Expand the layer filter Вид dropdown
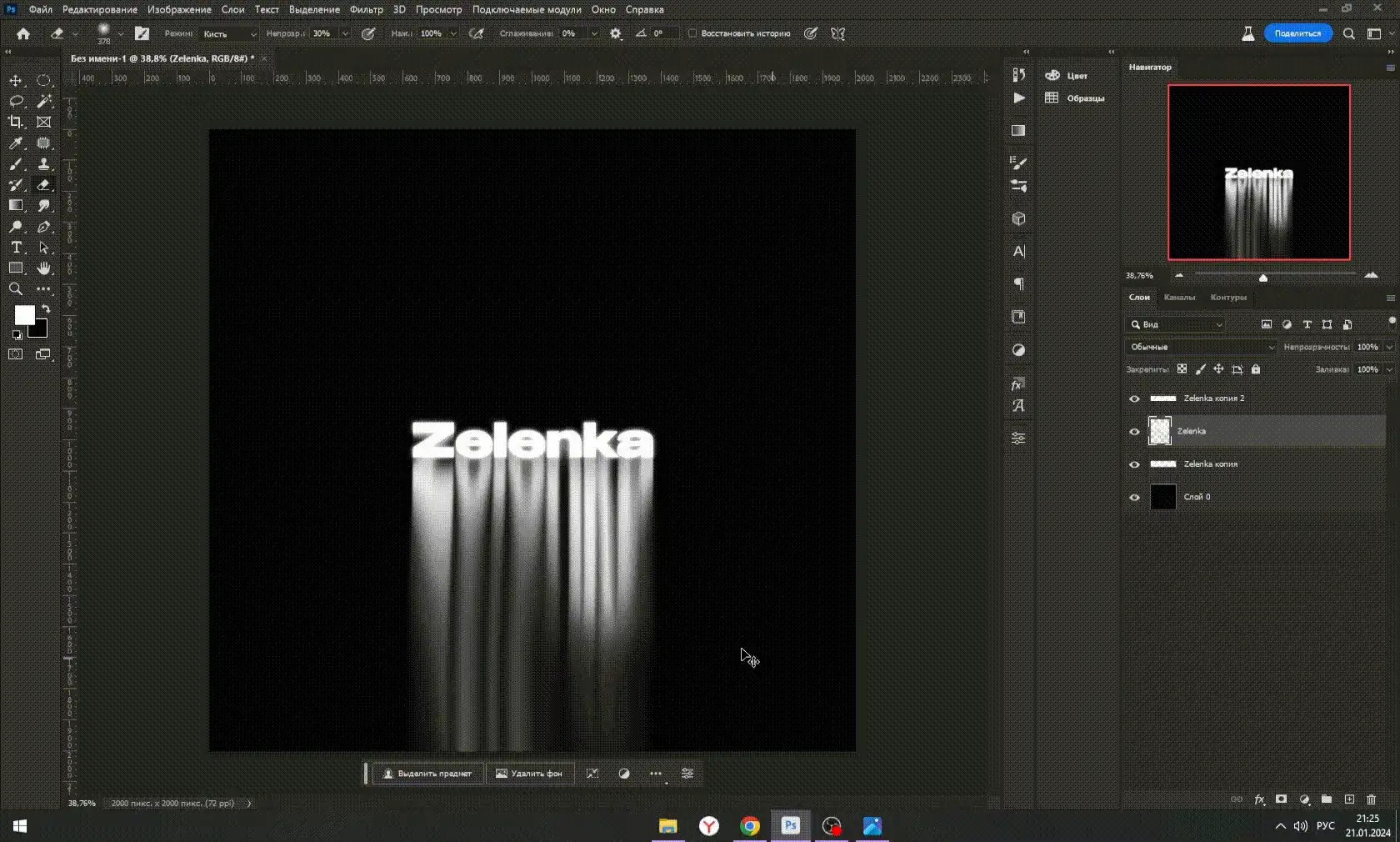Image resolution: width=1400 pixels, height=842 pixels. [1177, 324]
